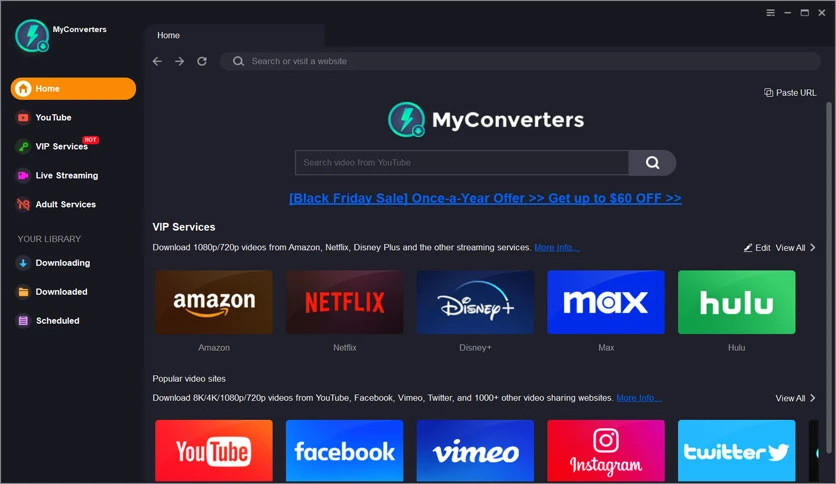Open the YouTube section in the sidebar
The height and width of the screenshot is (484, 836).
click(x=53, y=117)
